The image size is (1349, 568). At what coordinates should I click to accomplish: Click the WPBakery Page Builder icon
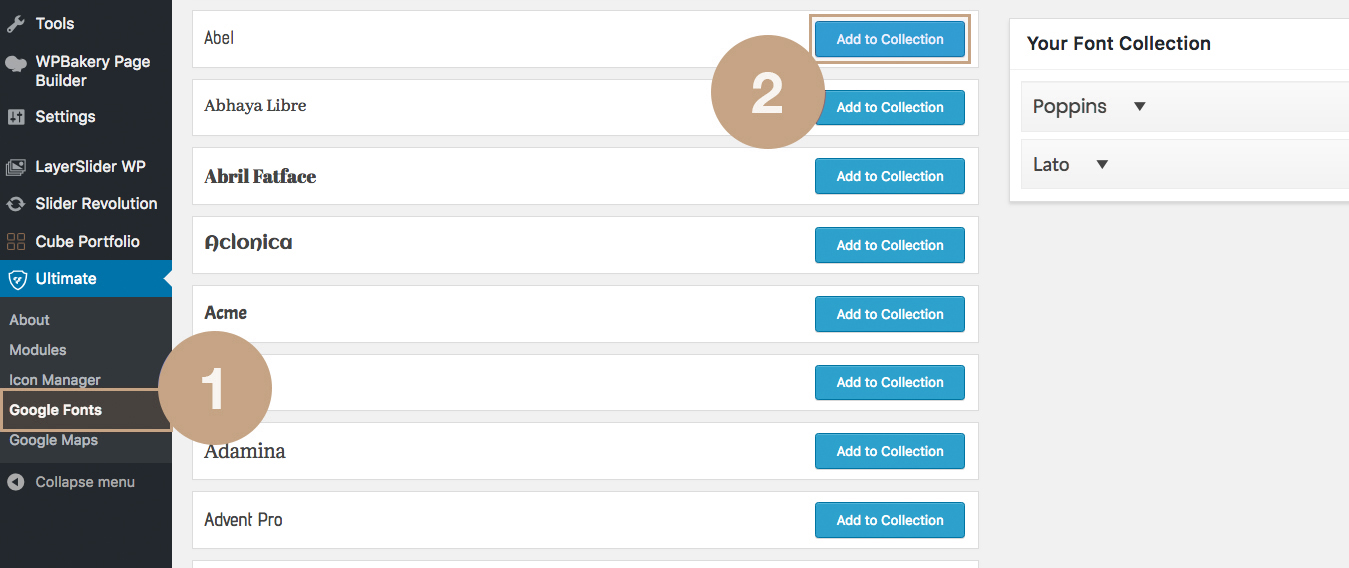tap(16, 62)
